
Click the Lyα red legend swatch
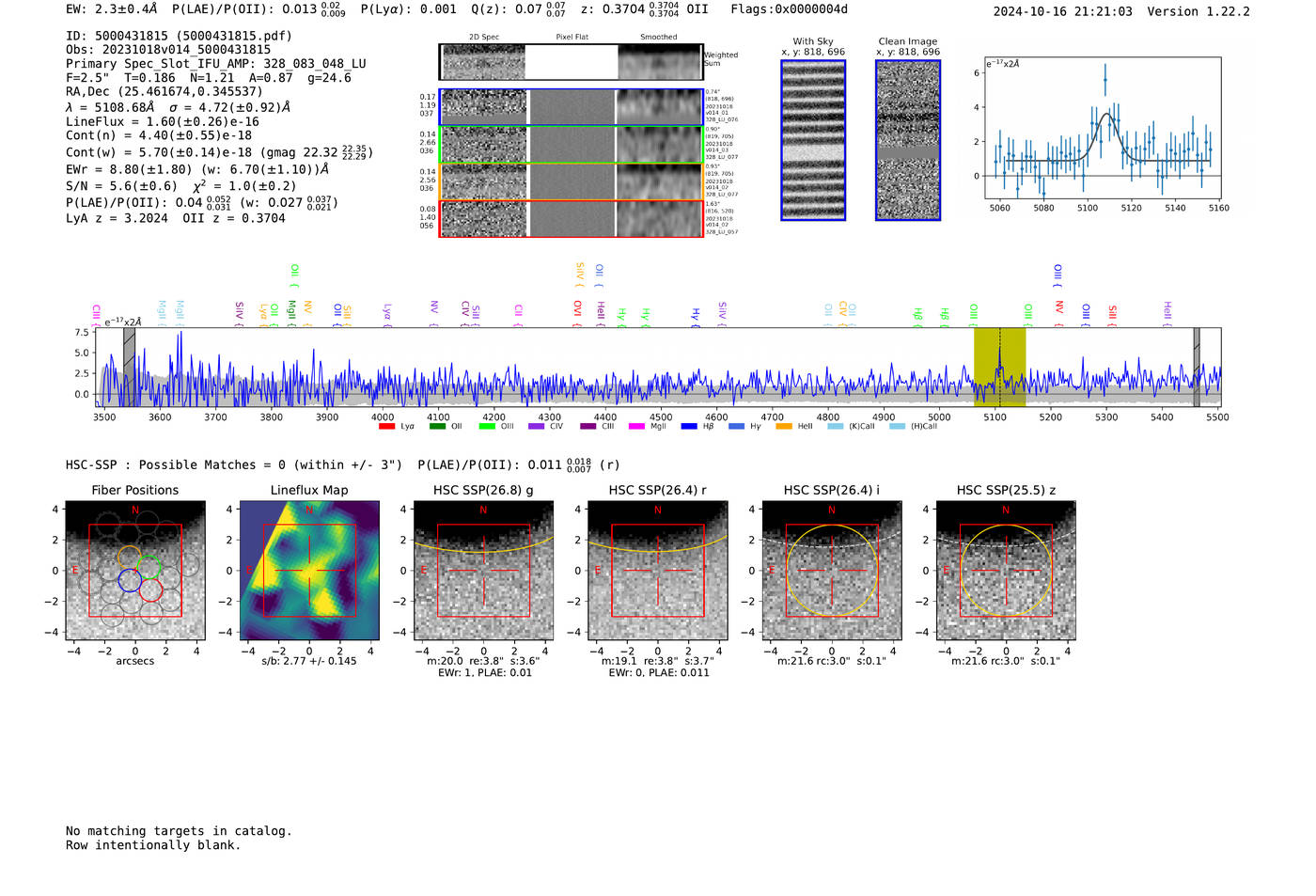(386, 427)
